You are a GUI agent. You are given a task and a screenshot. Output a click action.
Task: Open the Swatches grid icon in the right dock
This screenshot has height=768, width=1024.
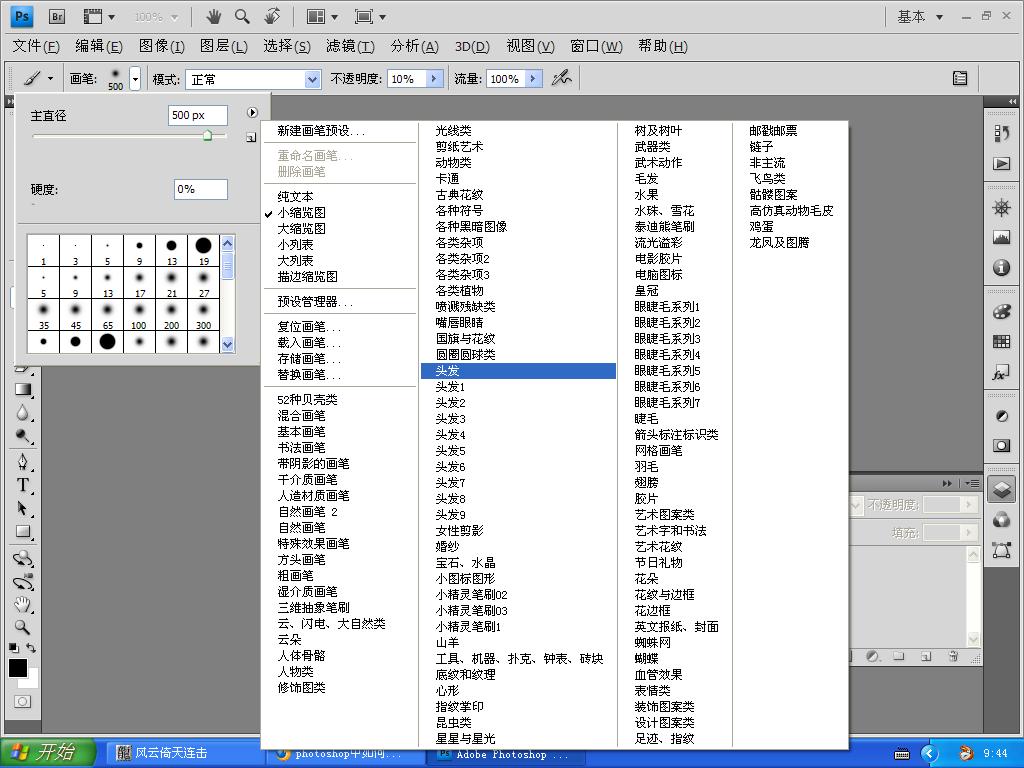1001,342
